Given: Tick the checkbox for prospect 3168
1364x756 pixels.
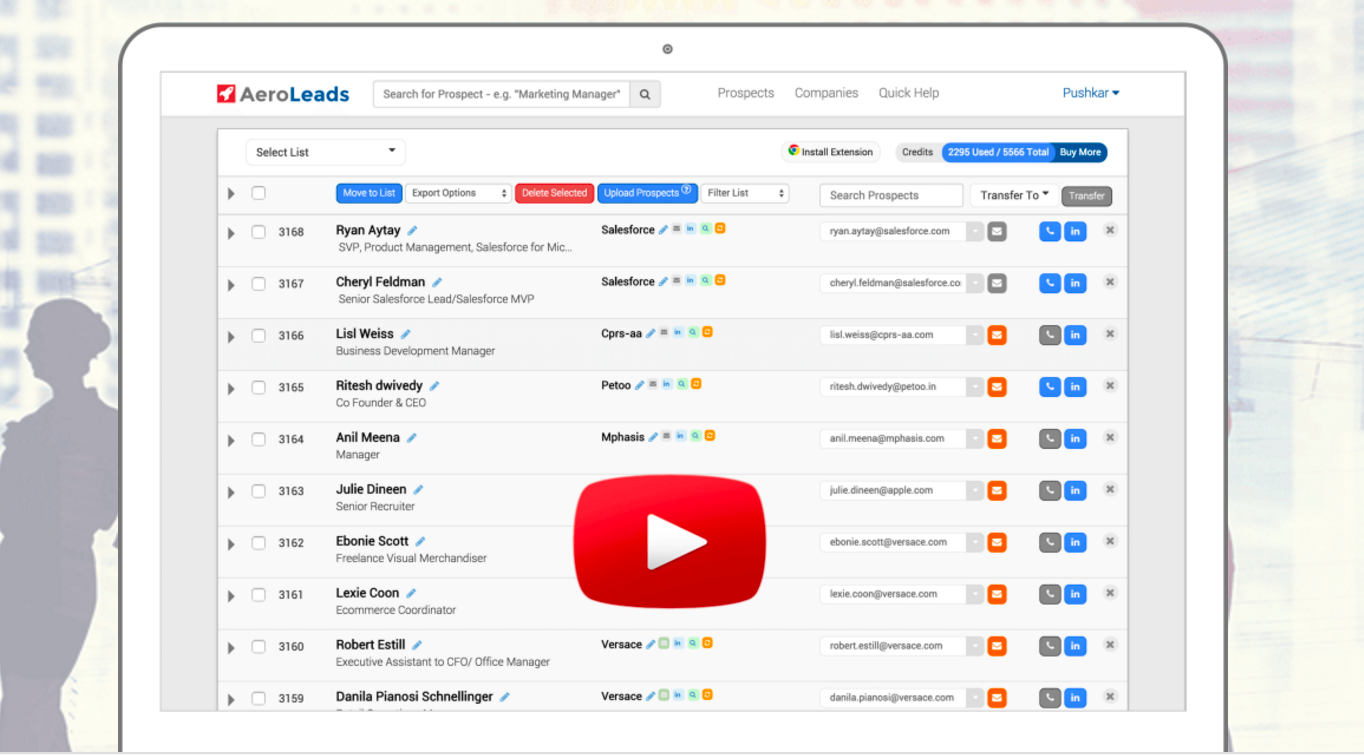Looking at the screenshot, I should pyautogui.click(x=258, y=231).
